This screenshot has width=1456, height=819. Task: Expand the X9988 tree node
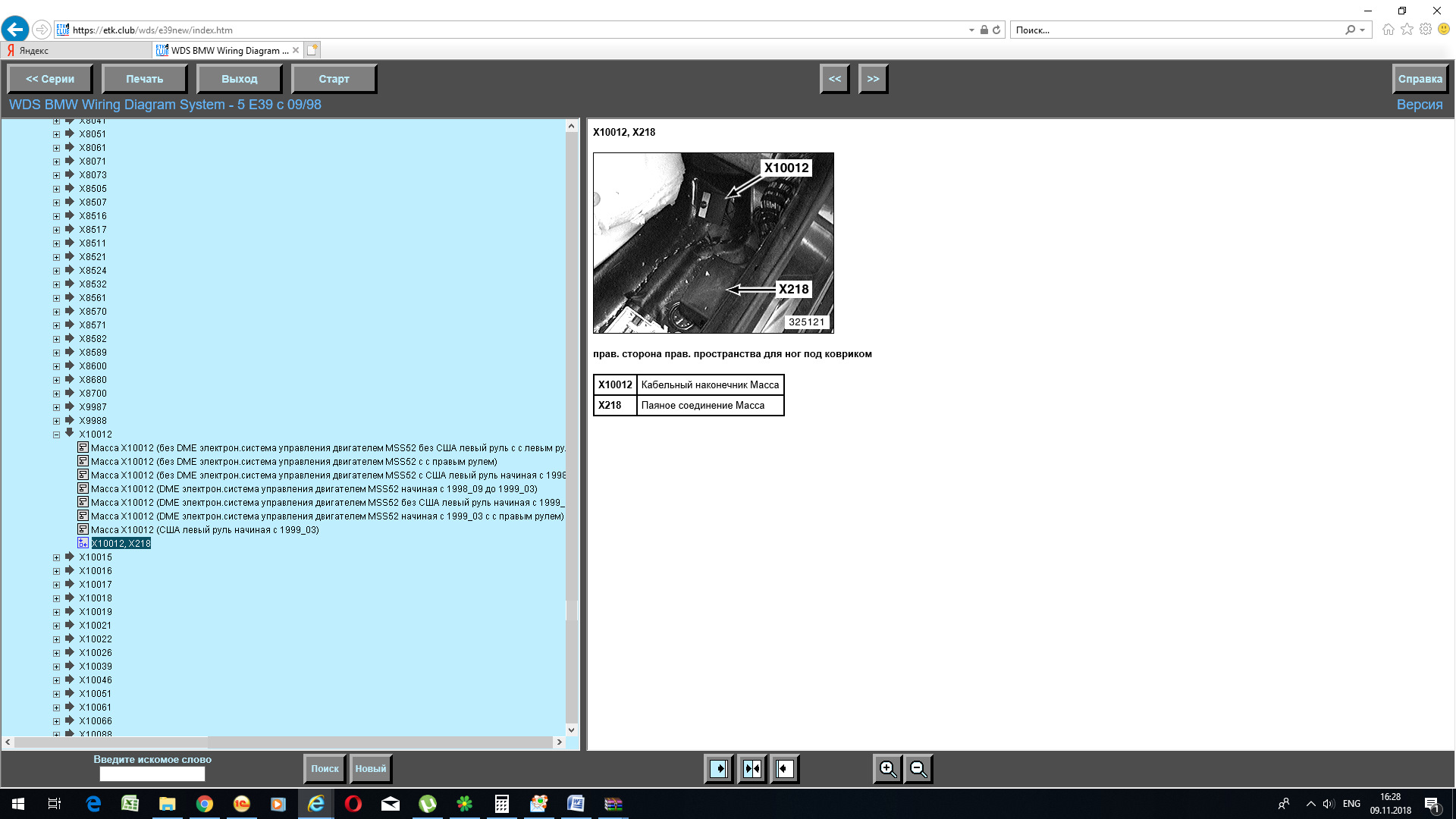(57, 421)
